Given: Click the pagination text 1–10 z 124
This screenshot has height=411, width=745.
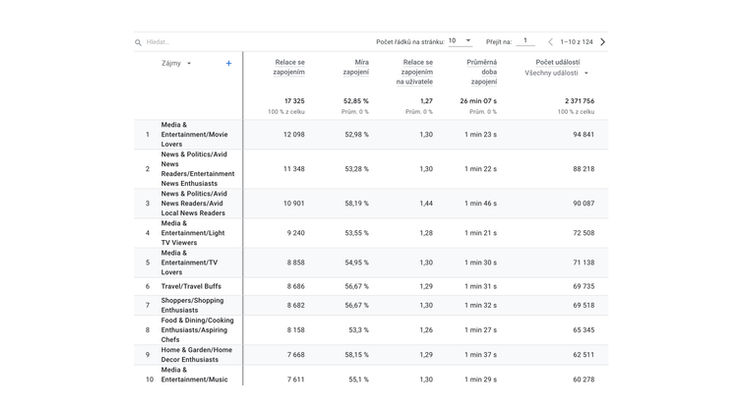Looking at the screenshot, I should (576, 42).
